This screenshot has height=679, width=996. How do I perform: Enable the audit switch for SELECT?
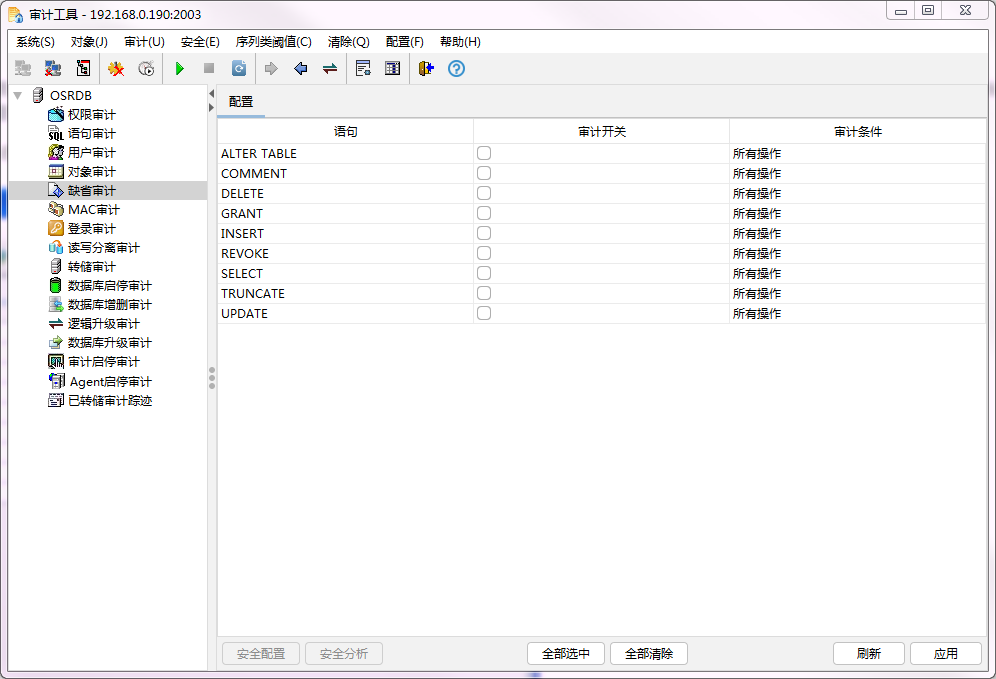point(484,272)
